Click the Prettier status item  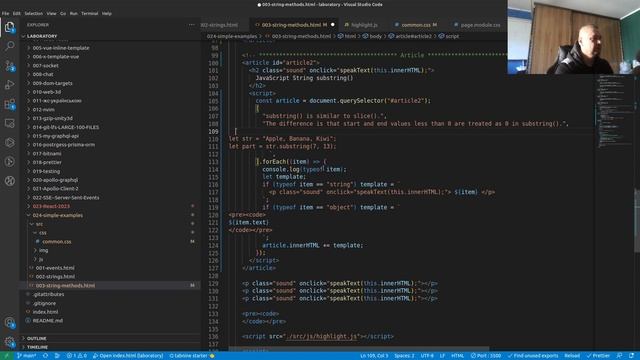598,356
